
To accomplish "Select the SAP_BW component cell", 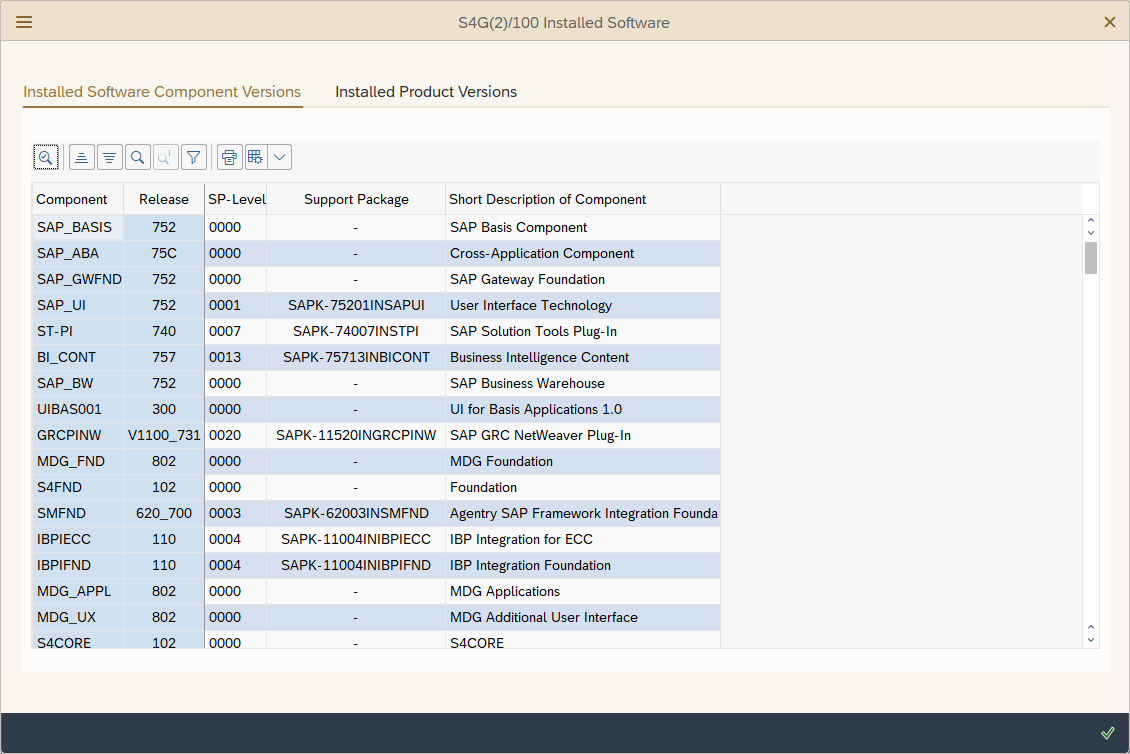I will click(78, 383).
